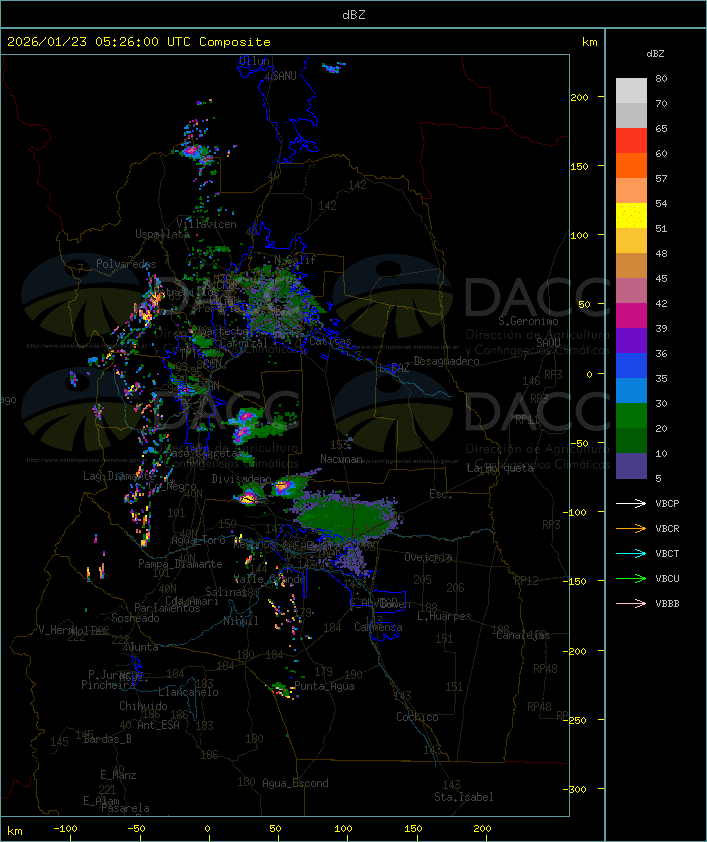Screen dimensions: 707x842
Task: Pick the gray 65-70 dBZ swatch
Action: coord(631,115)
